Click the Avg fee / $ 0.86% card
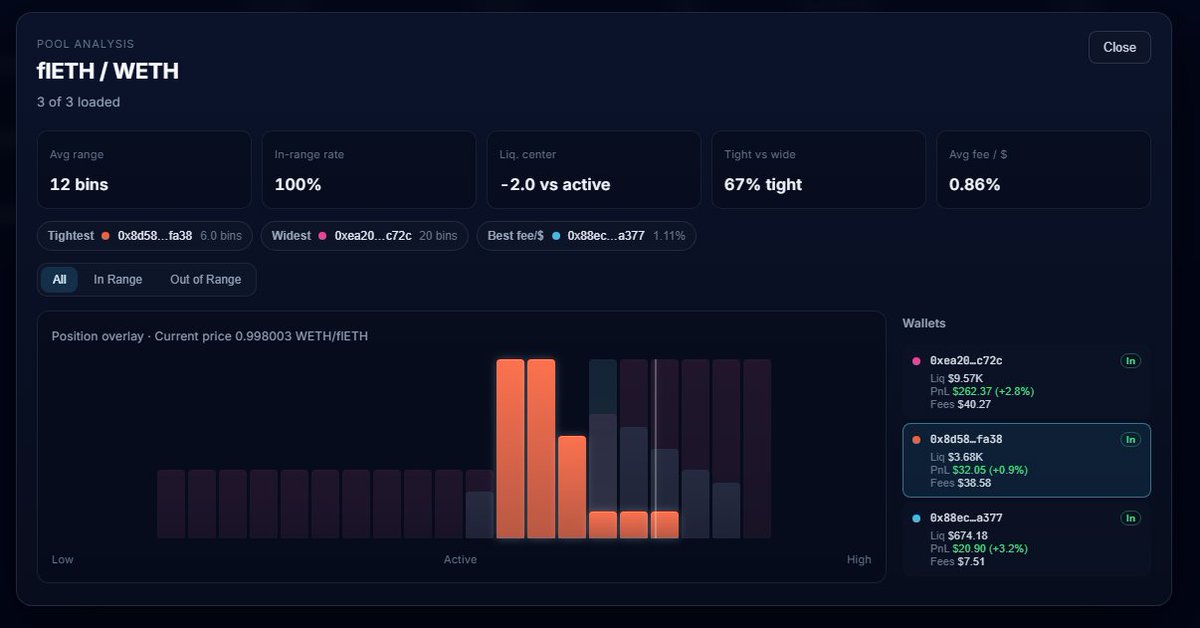Screen dimensions: 1200x628 (x=1043, y=170)
